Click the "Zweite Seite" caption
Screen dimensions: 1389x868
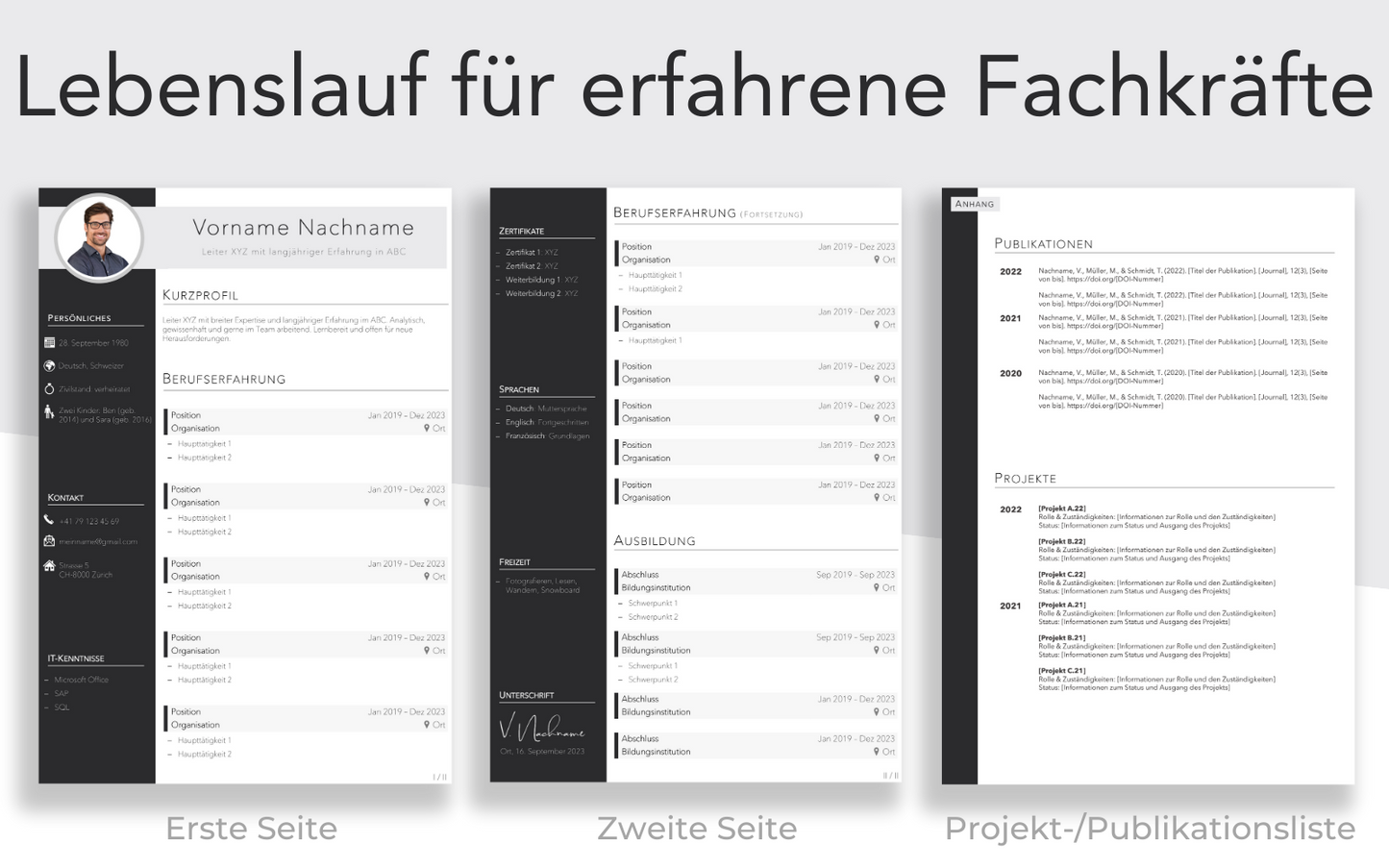(x=697, y=828)
